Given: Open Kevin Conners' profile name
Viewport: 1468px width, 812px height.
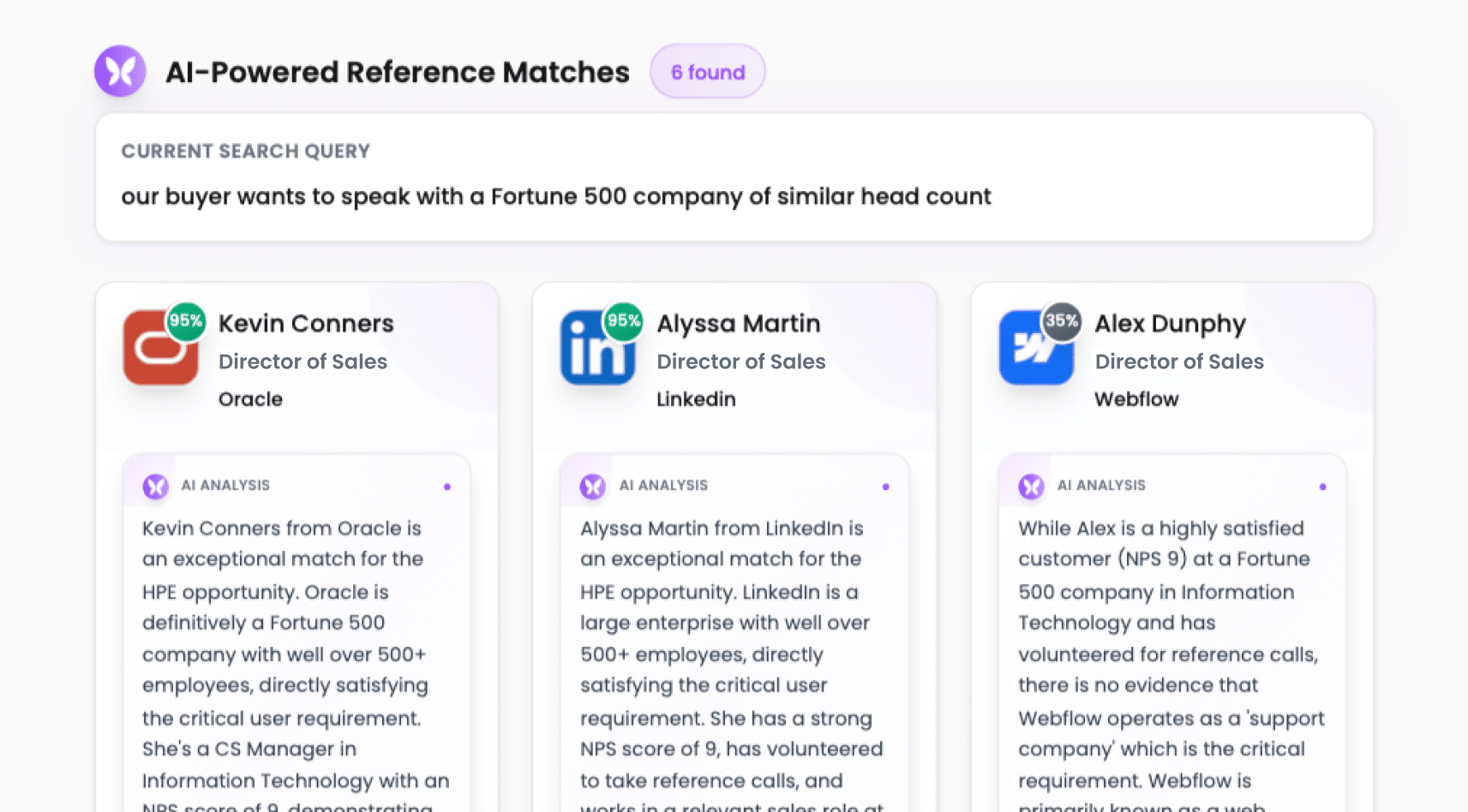Looking at the screenshot, I should (306, 324).
